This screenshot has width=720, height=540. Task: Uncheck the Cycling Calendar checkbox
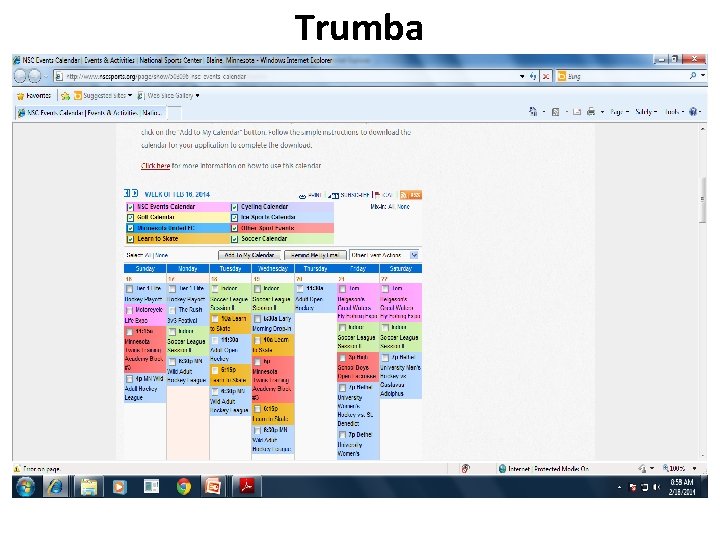(x=234, y=207)
